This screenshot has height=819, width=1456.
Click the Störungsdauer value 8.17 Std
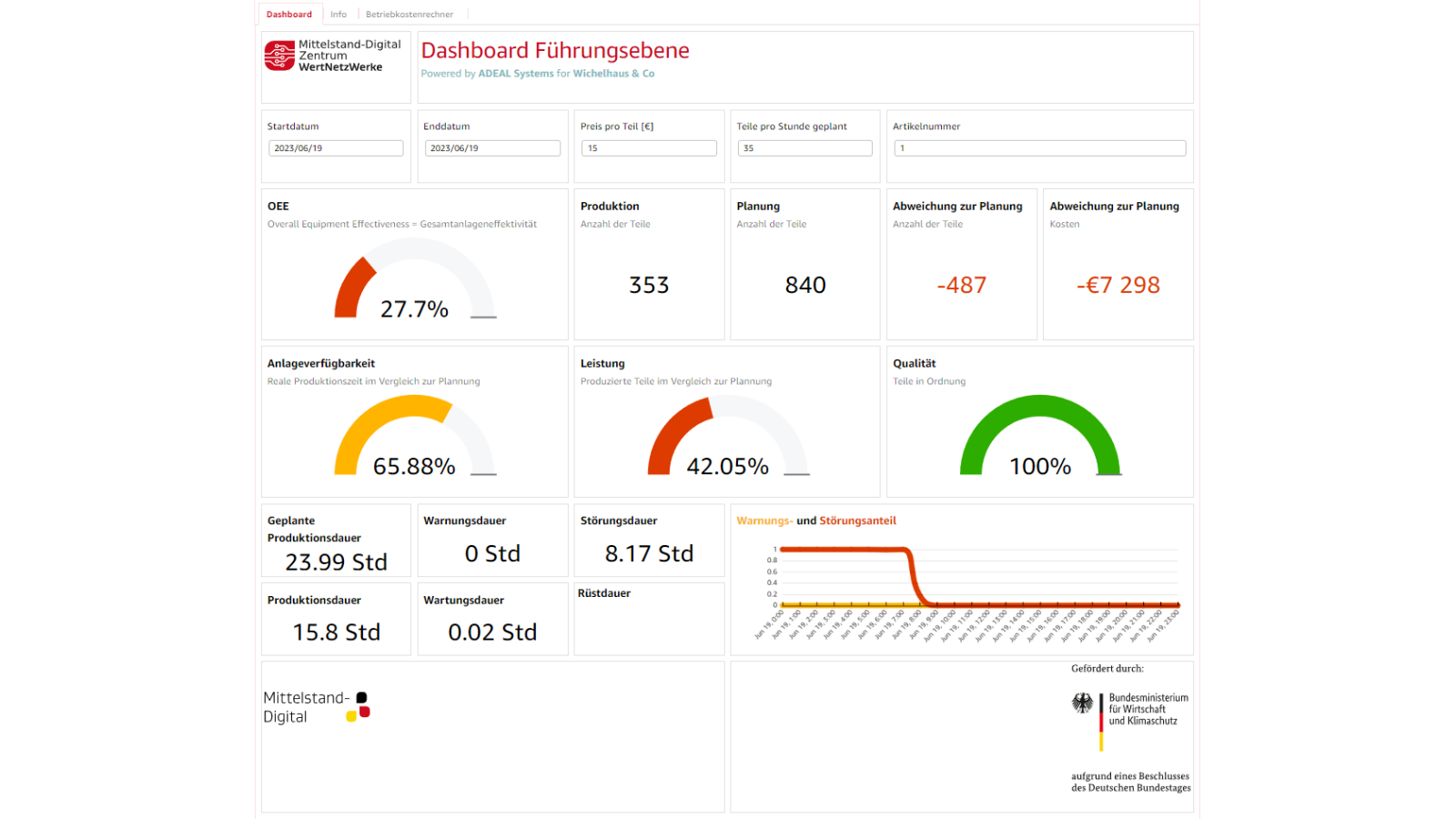pyautogui.click(x=649, y=553)
